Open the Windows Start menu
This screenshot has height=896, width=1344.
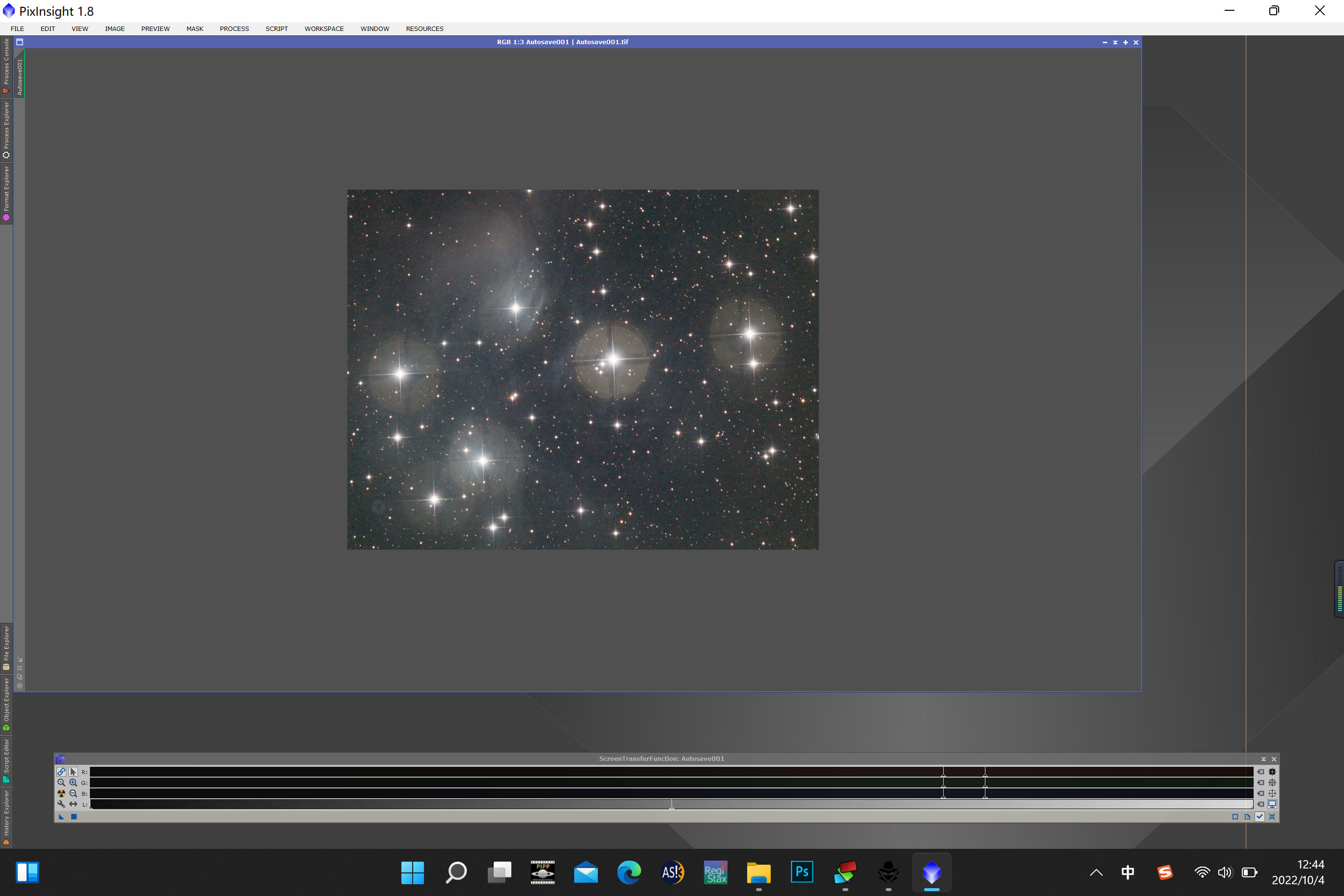[x=413, y=872]
